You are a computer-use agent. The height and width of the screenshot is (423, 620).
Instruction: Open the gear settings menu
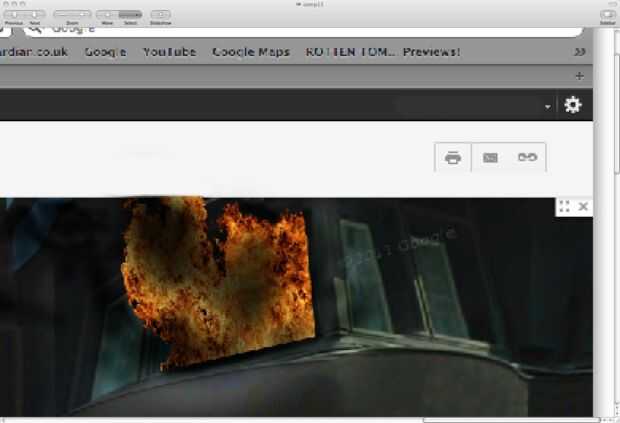[x=573, y=105]
